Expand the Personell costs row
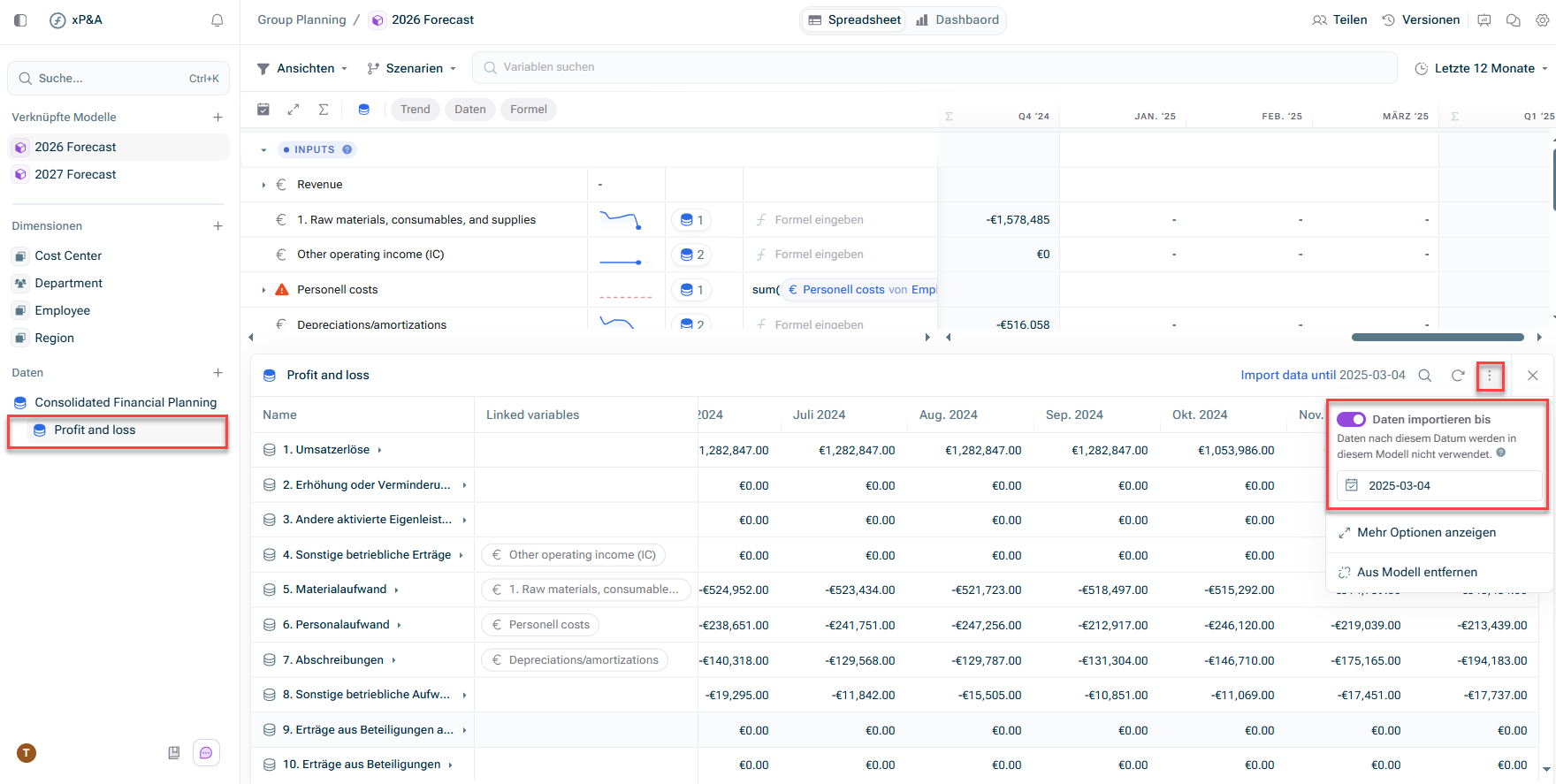Viewport: 1556px width, 784px height. pyautogui.click(x=263, y=290)
